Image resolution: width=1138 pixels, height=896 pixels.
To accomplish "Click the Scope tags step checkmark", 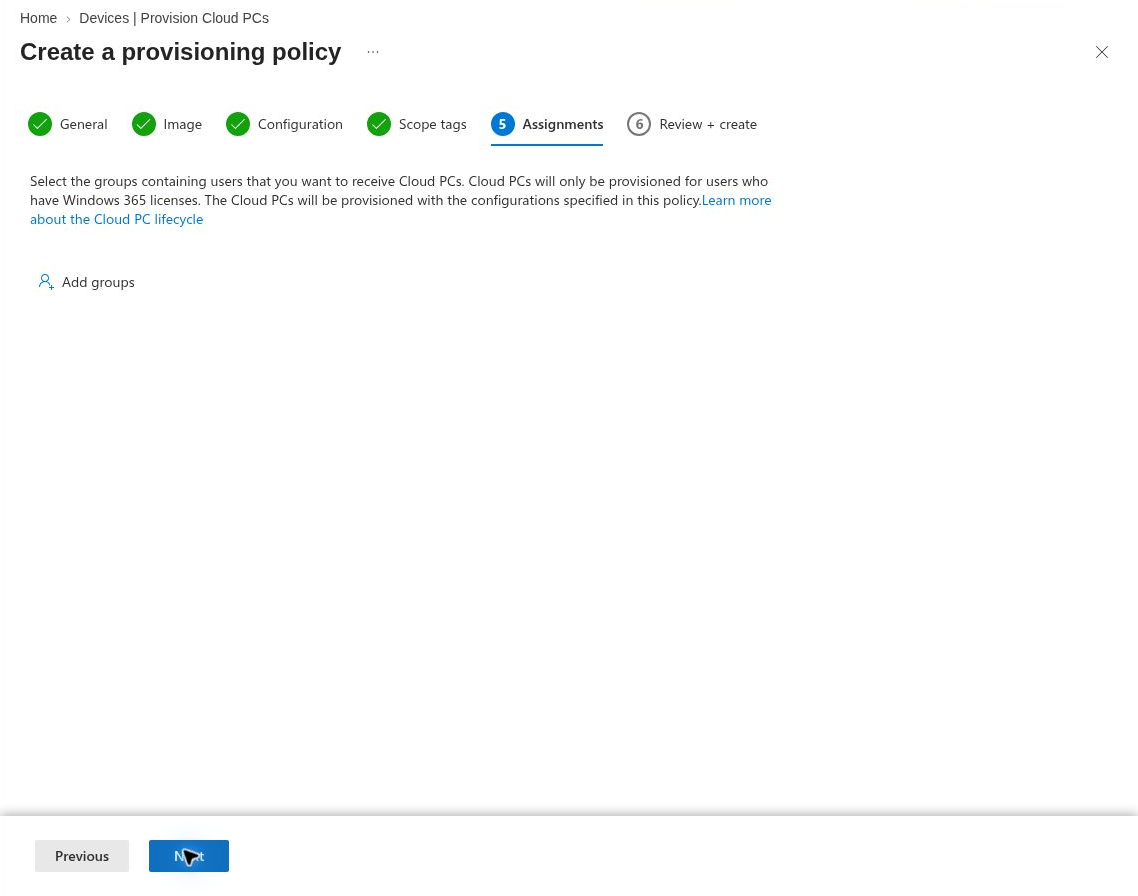I will pyautogui.click(x=379, y=124).
